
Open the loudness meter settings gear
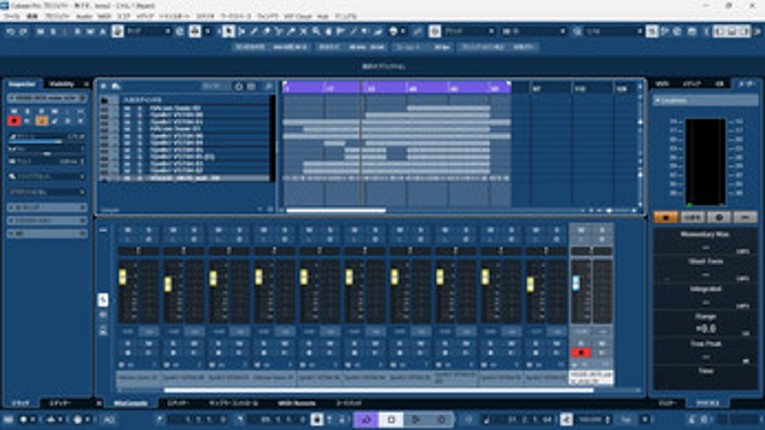coord(718,217)
